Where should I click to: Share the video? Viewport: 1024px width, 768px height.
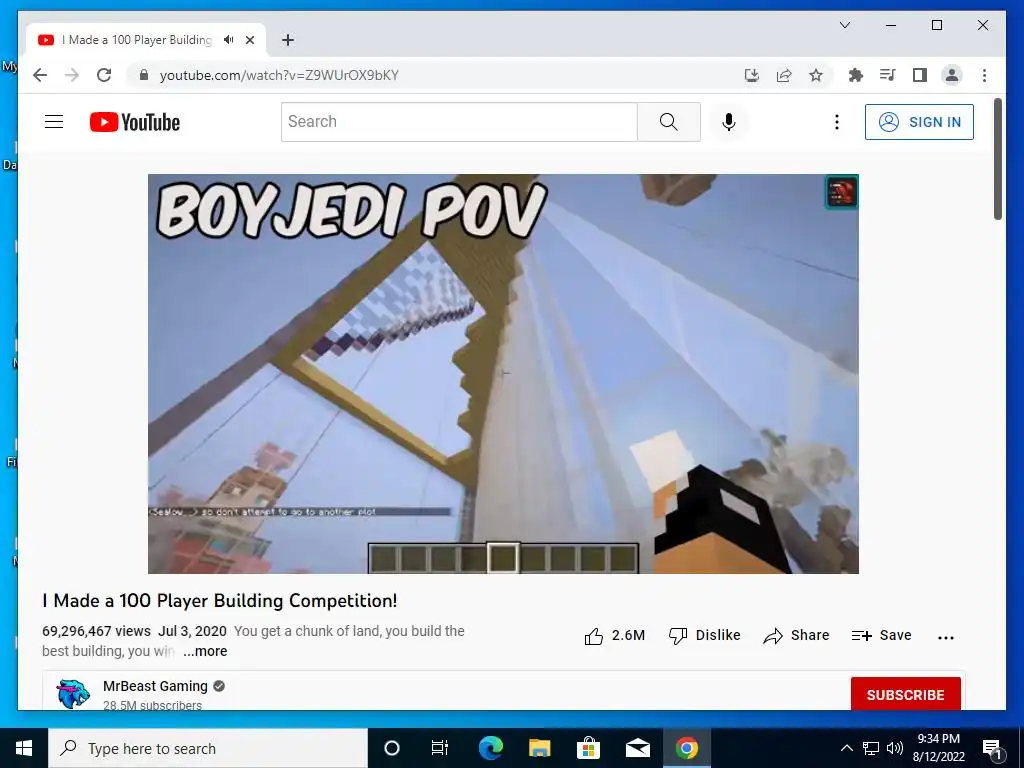[x=796, y=635]
